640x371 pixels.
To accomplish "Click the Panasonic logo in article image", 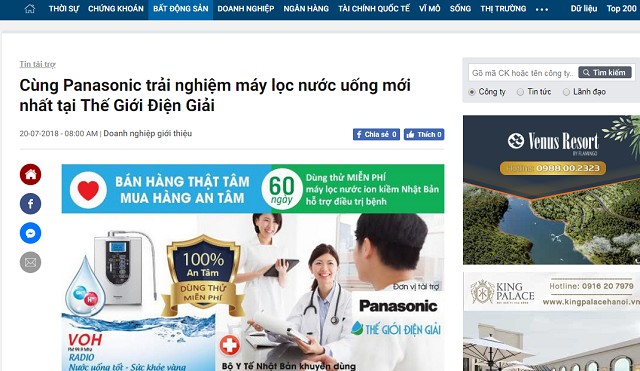I will coord(398,306).
